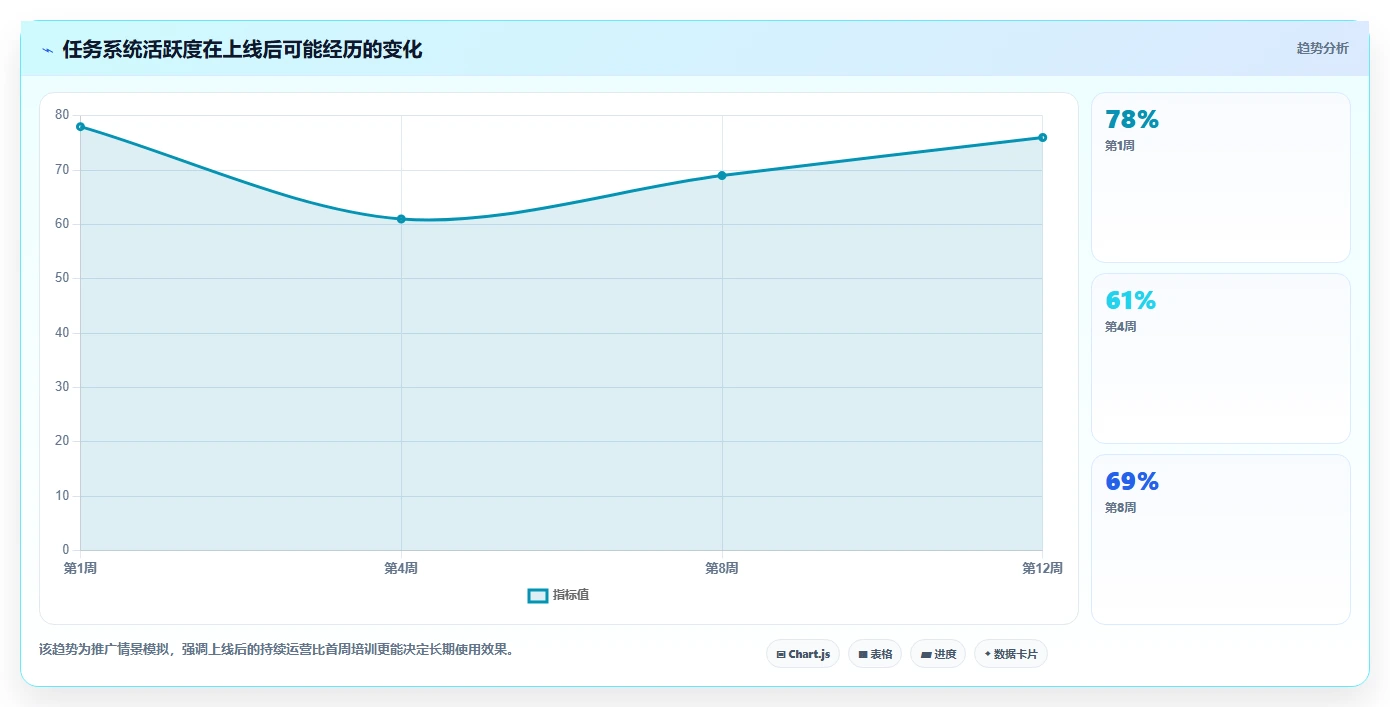This screenshot has width=1390, height=707.
Task: Click the 20 y-axis tick label
Action: click(62, 441)
